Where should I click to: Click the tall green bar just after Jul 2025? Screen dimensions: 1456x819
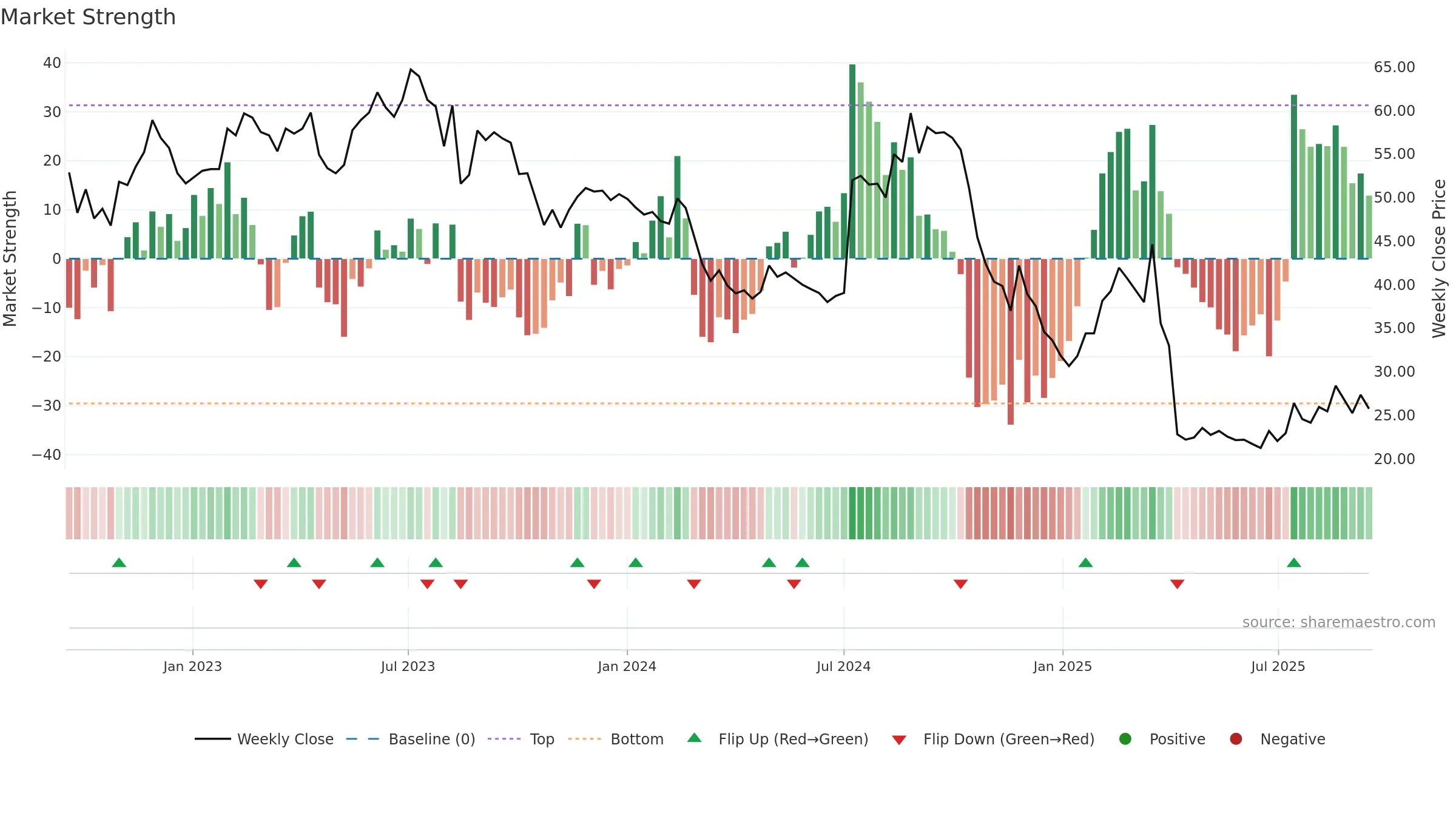tap(1294, 177)
